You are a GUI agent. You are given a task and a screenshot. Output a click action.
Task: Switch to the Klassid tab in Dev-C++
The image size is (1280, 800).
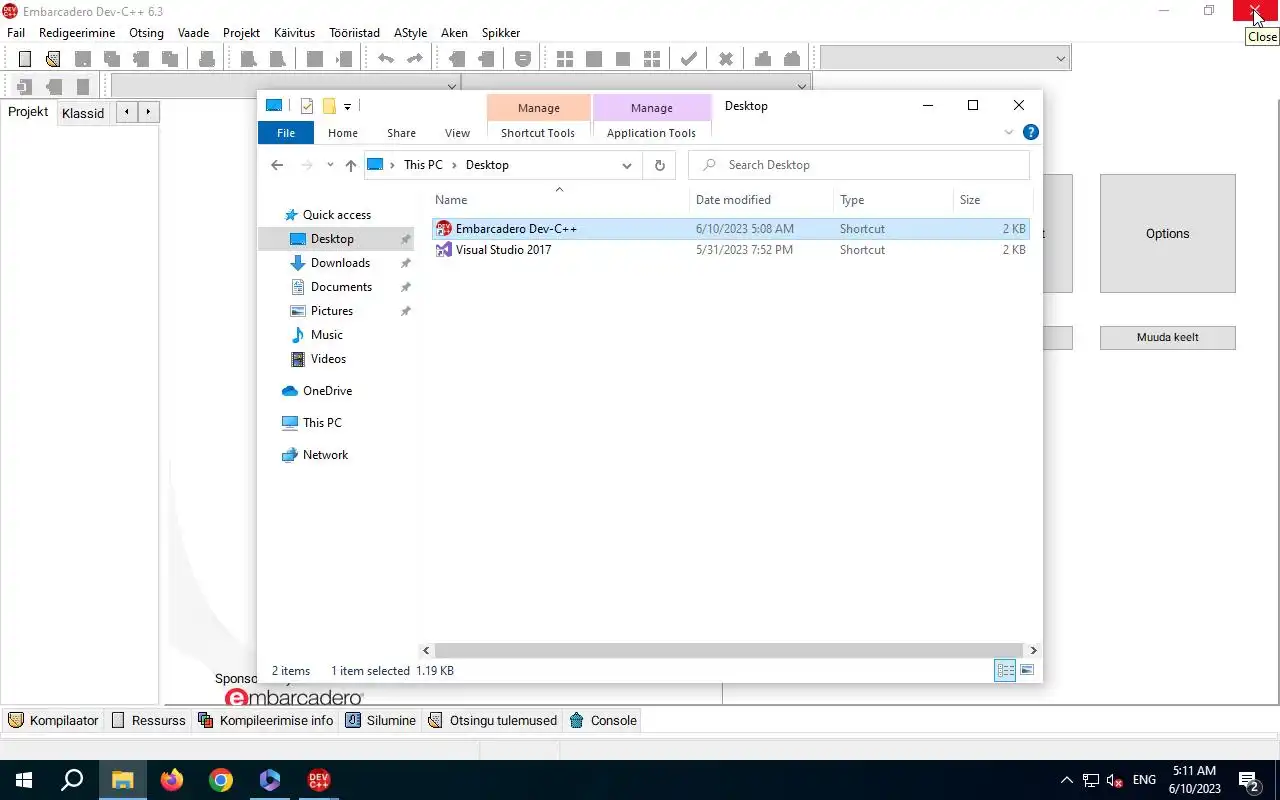tap(83, 113)
